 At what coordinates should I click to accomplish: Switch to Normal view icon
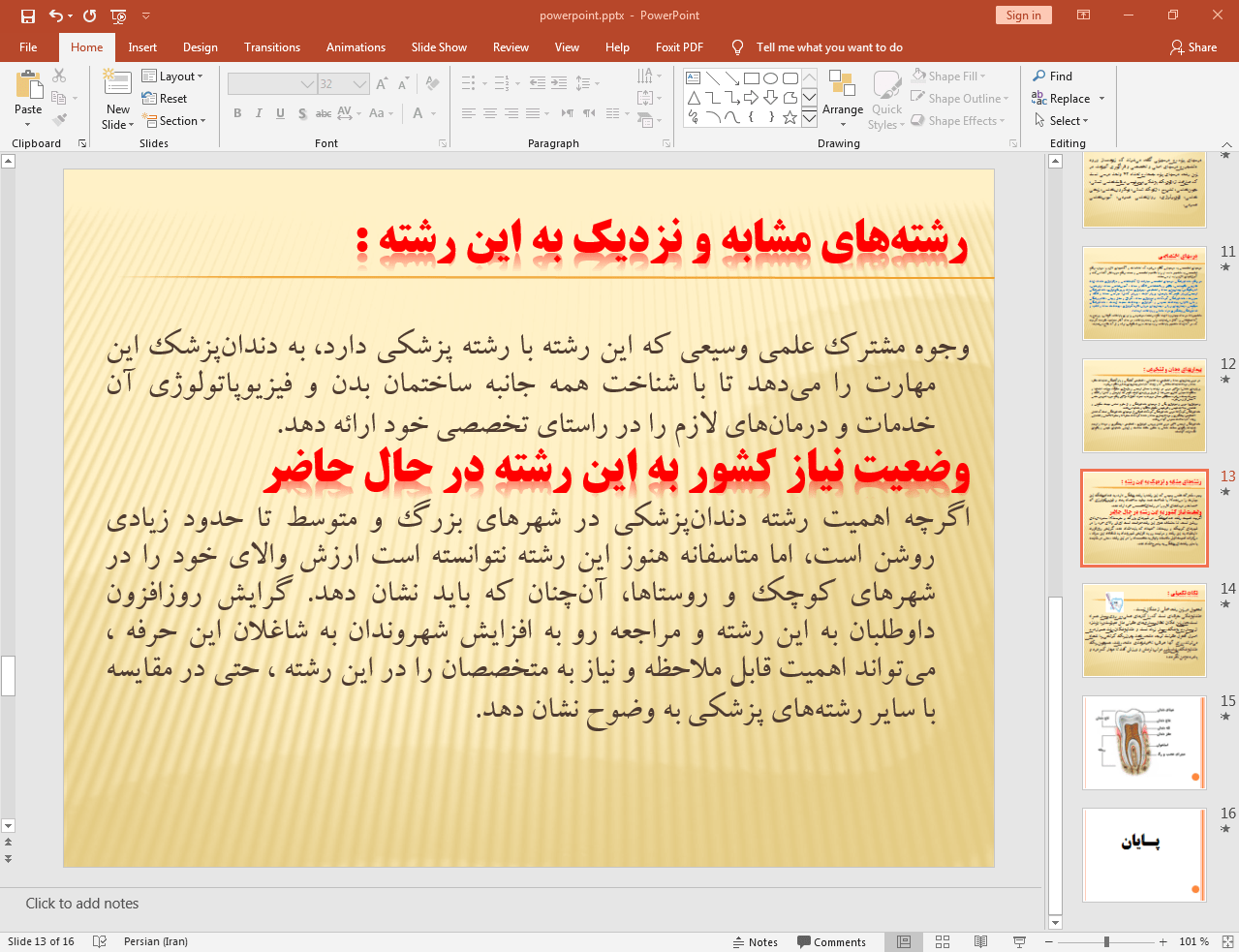pos(904,941)
